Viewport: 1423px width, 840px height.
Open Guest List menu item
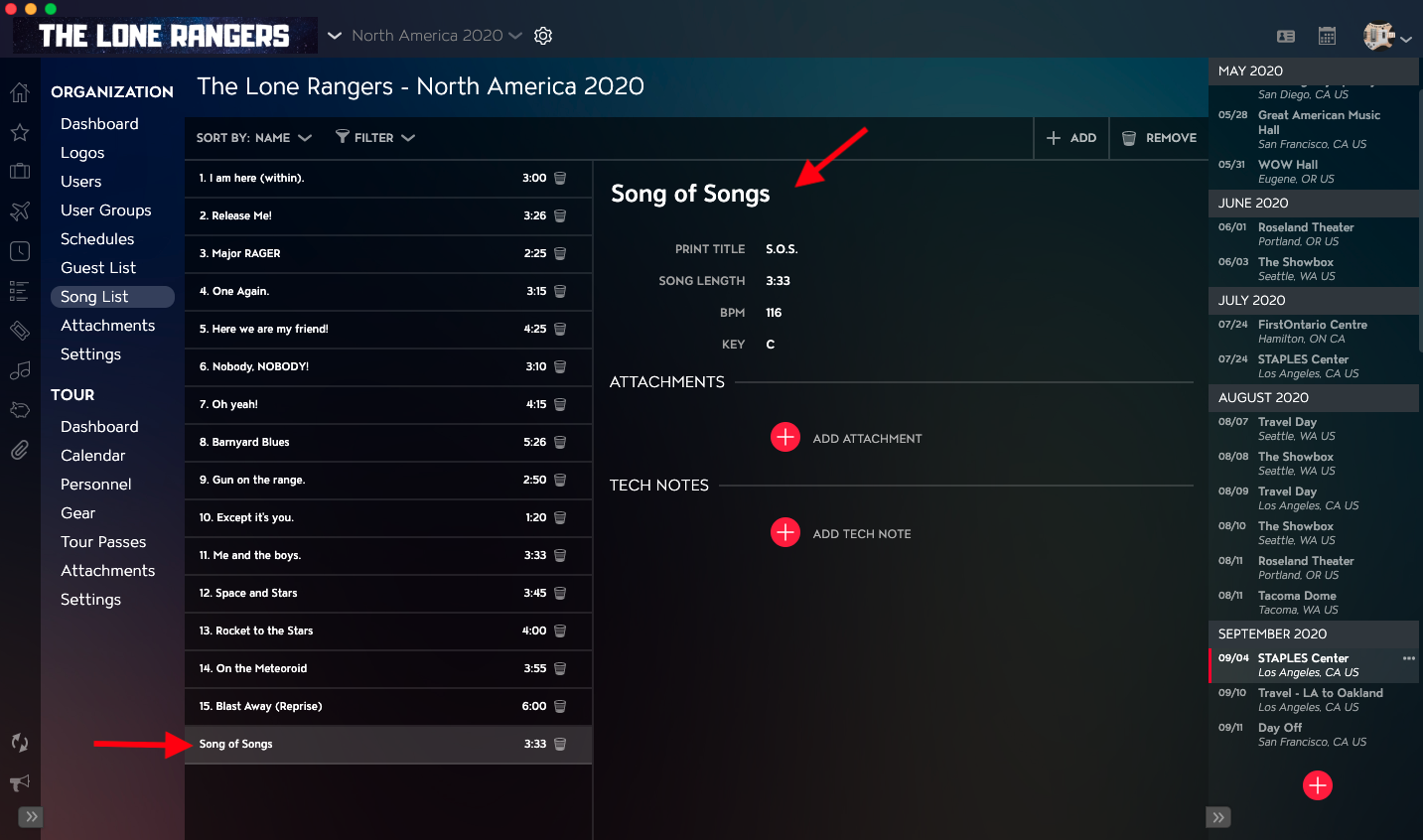pos(98,268)
